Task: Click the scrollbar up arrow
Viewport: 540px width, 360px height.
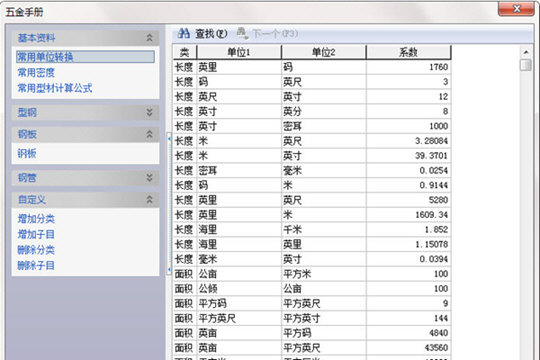Action: 526,52
